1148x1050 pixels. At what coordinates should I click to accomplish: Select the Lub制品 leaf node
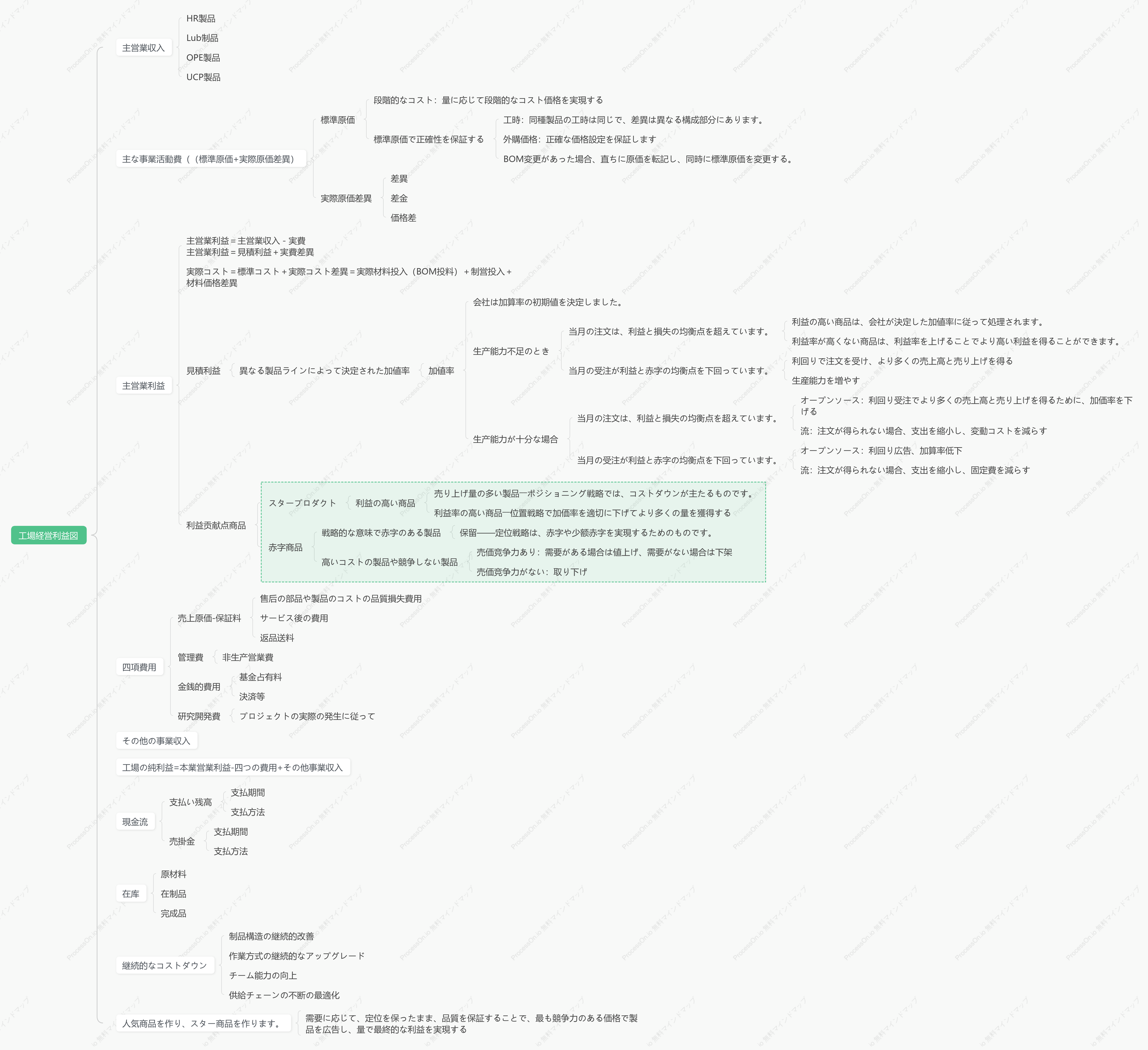[x=202, y=38]
